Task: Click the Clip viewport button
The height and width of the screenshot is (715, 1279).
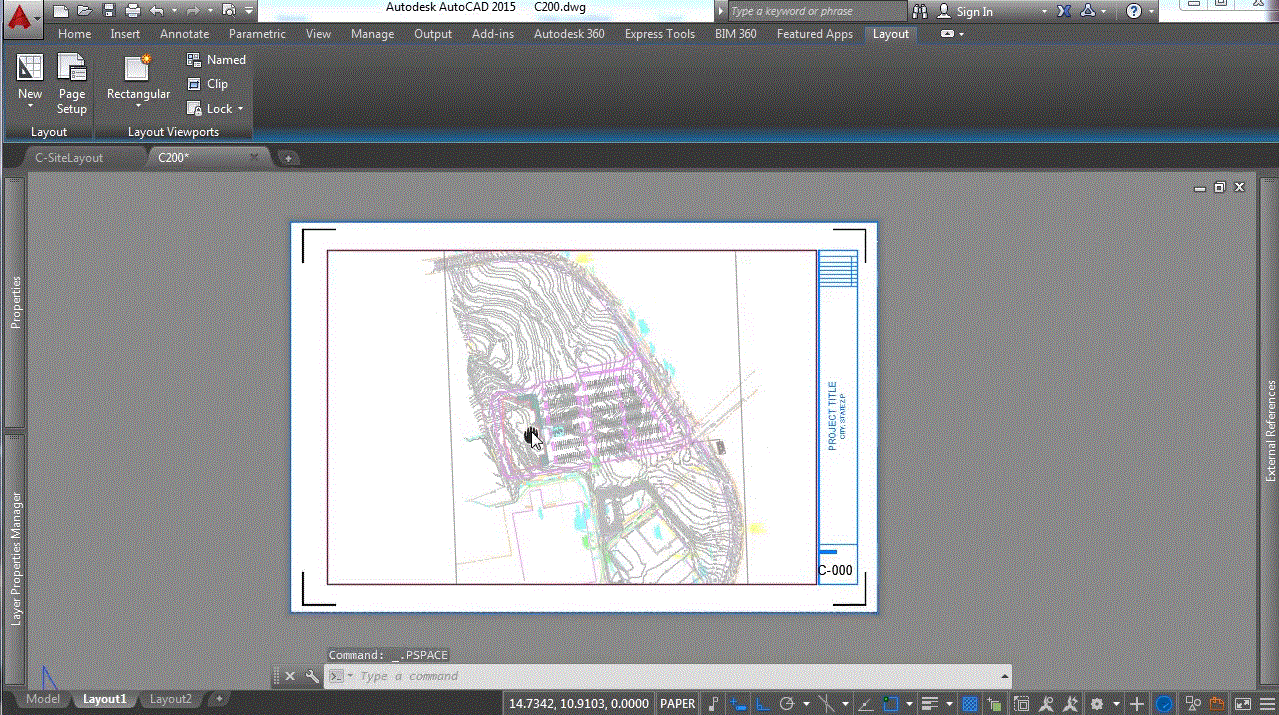Action: [207, 84]
